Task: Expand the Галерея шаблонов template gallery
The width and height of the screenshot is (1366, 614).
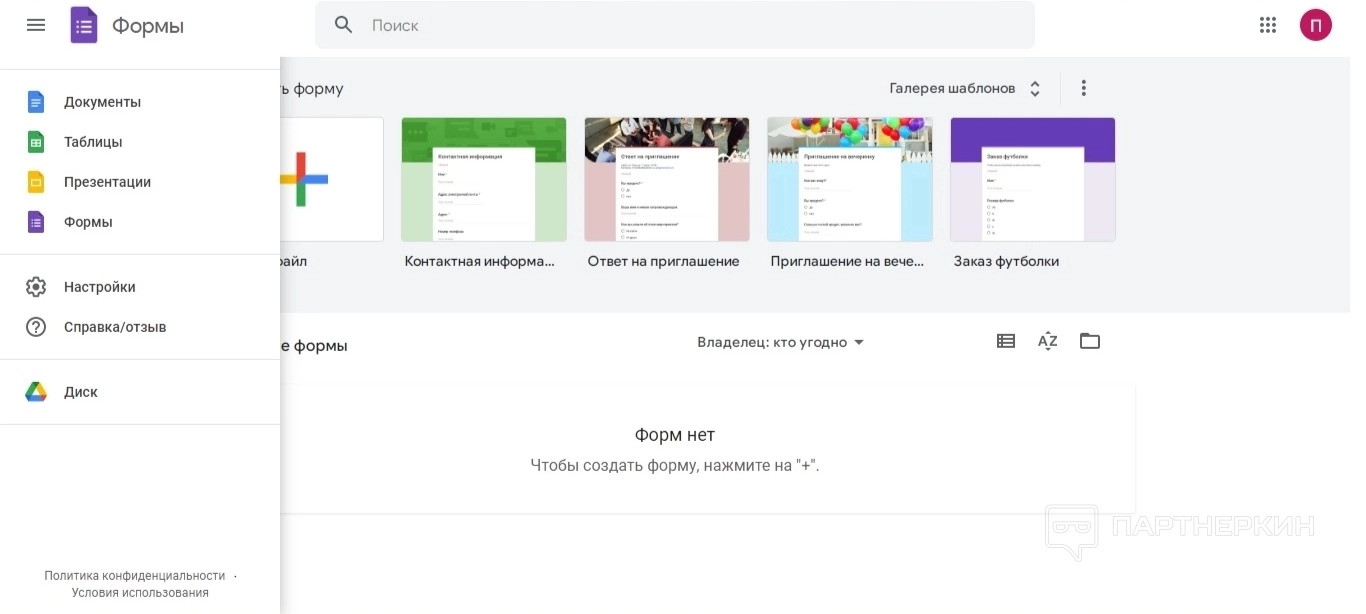Action: click(965, 88)
